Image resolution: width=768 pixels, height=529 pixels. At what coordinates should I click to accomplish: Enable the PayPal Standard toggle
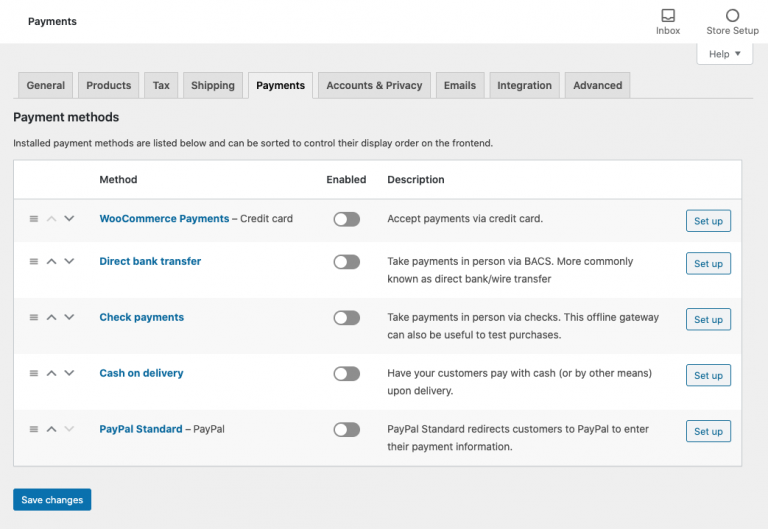pyautogui.click(x=347, y=430)
